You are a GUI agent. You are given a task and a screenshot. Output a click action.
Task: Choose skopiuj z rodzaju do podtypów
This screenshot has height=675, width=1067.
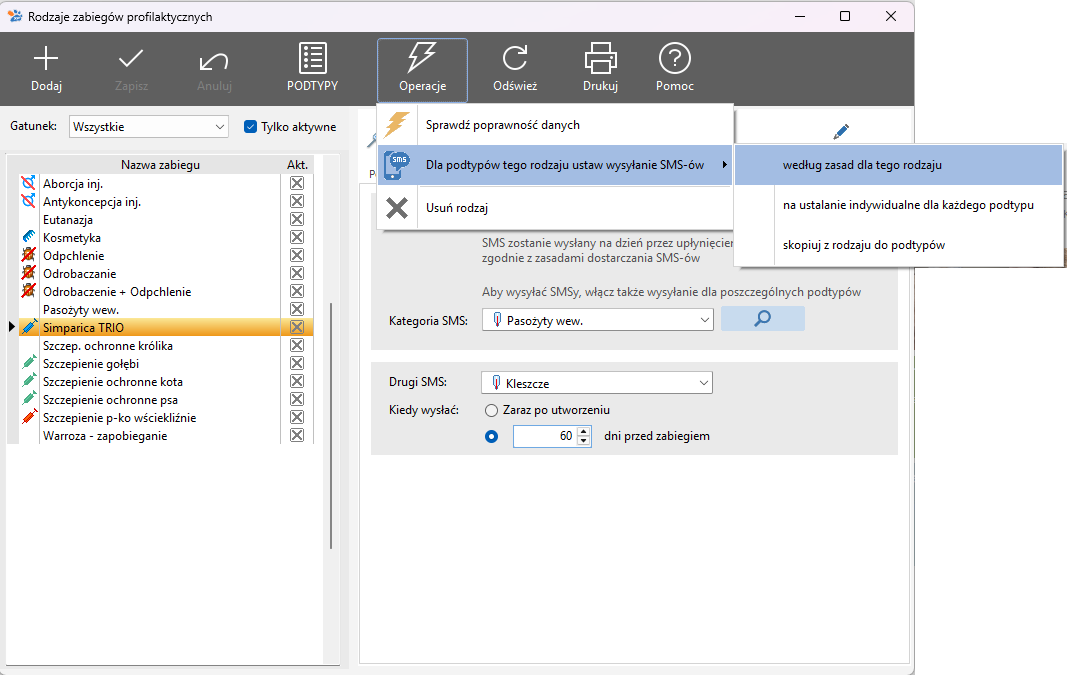[863, 245]
